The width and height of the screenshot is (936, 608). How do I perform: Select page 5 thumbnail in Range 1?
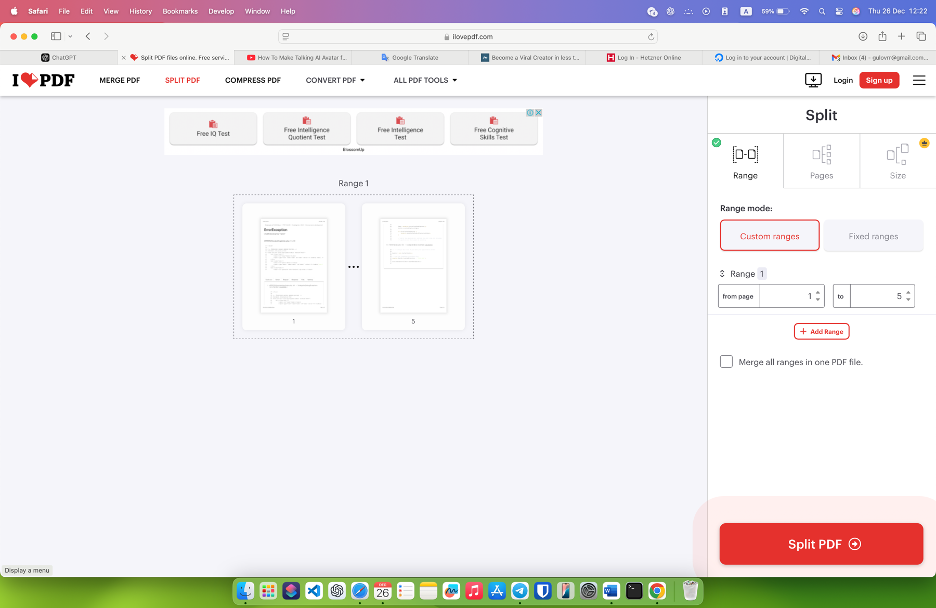point(413,266)
